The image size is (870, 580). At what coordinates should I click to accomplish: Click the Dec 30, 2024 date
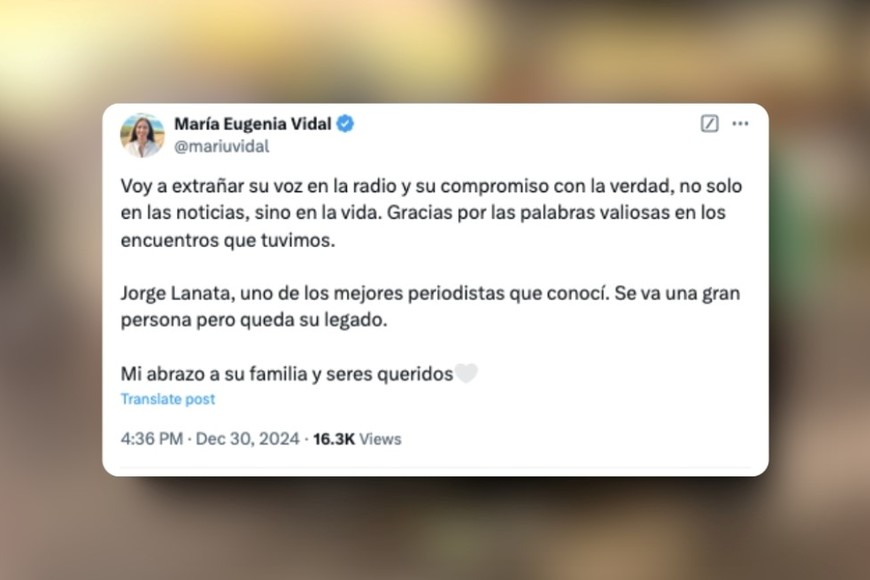pos(247,439)
